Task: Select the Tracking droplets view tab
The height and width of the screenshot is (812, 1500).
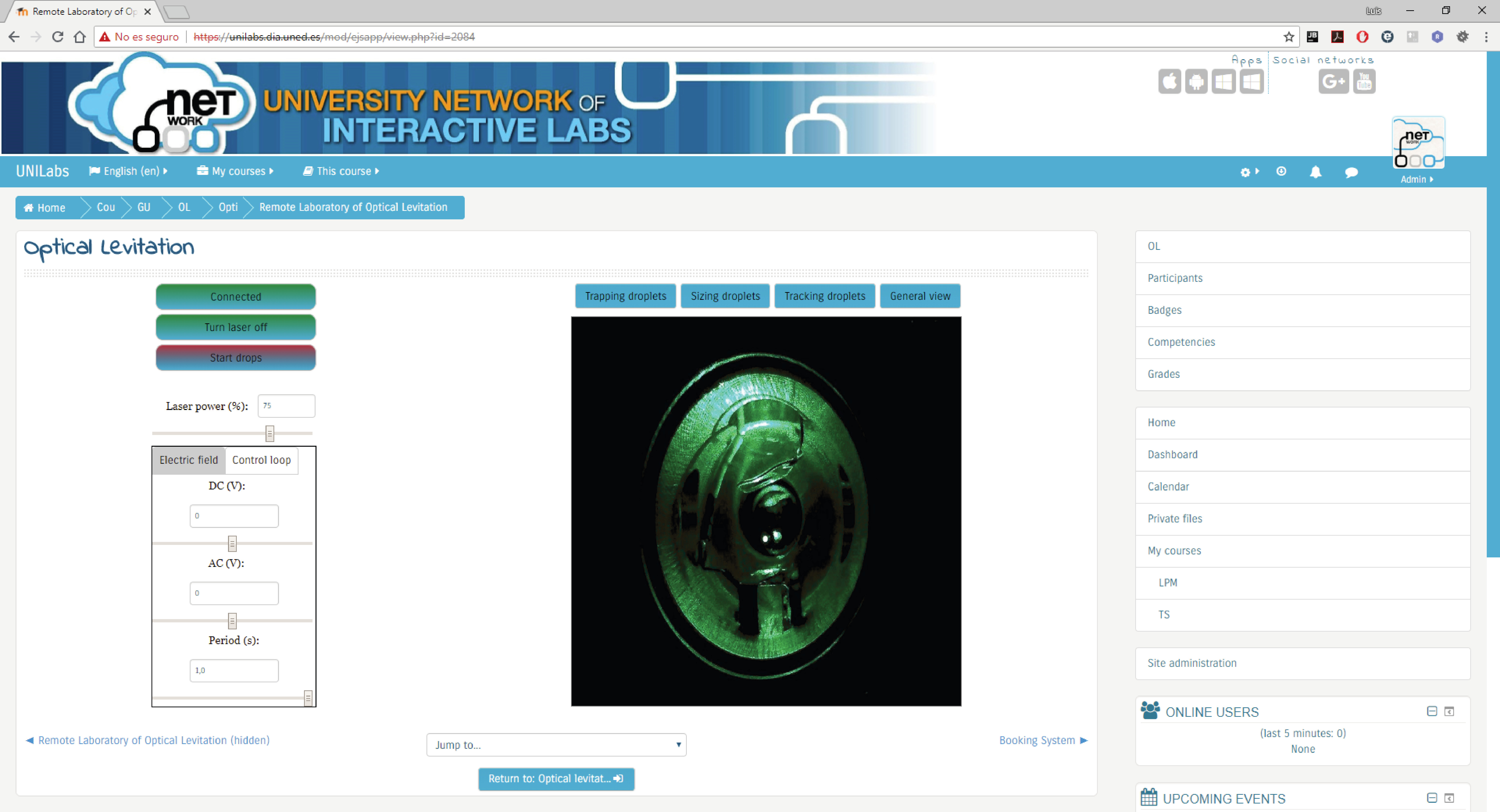Action: (x=824, y=296)
